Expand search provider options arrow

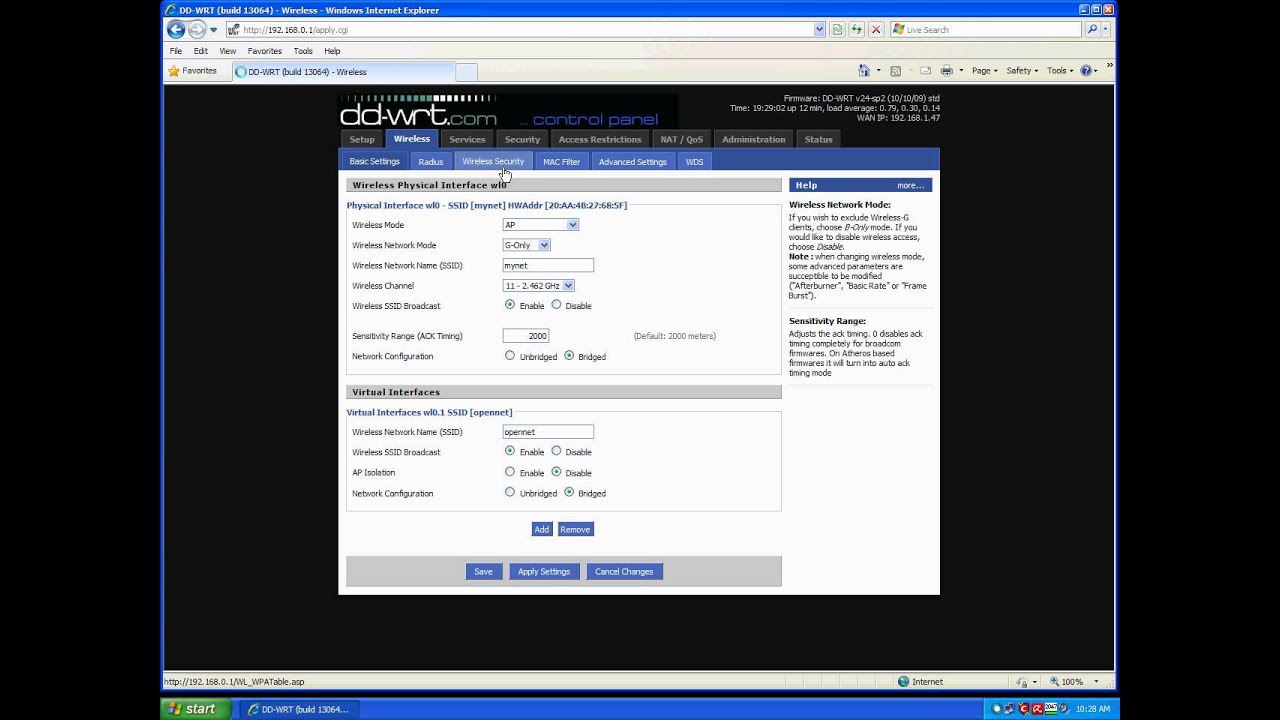(1107, 30)
